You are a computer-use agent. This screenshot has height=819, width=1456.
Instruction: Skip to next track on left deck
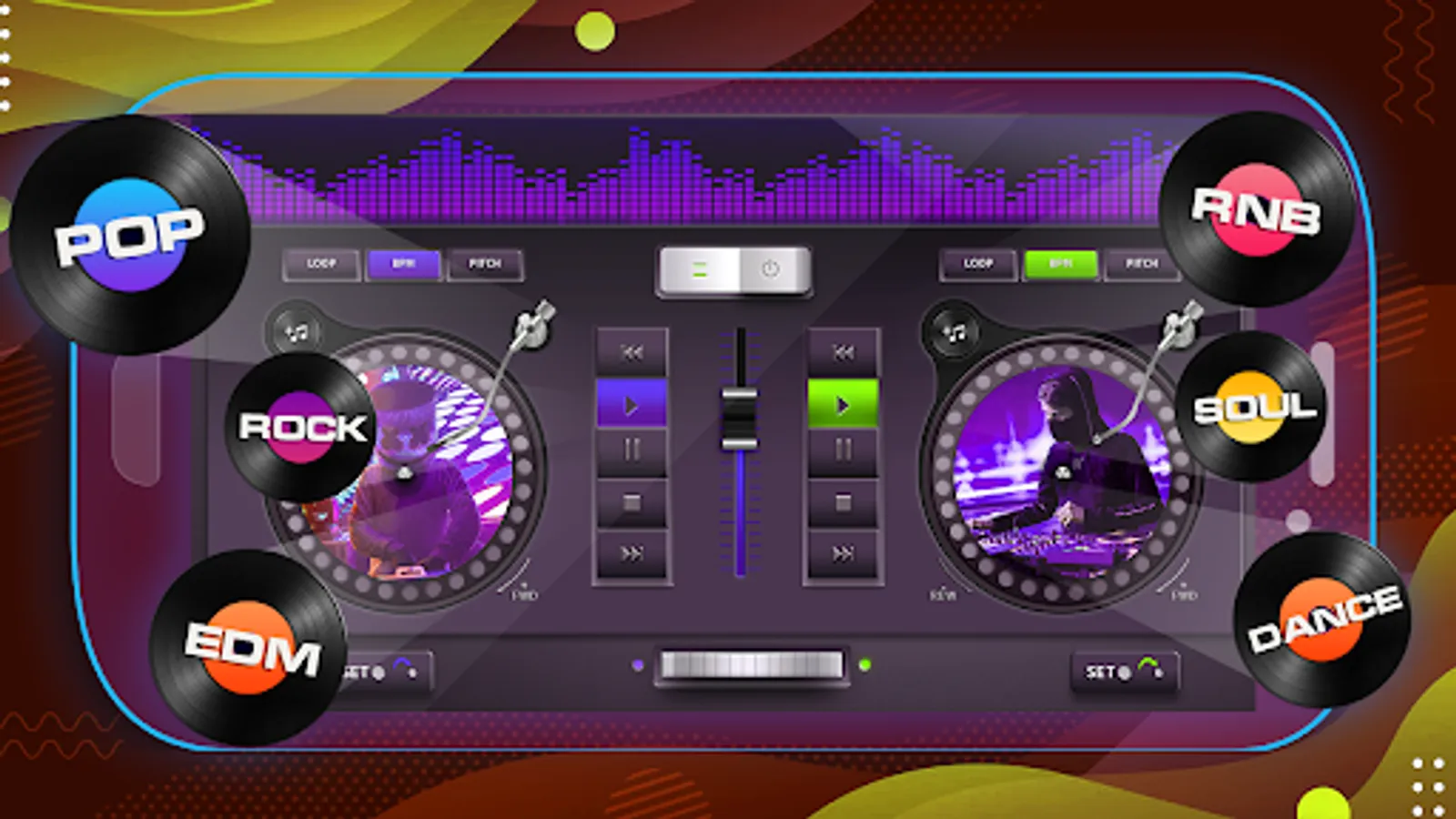(x=632, y=553)
